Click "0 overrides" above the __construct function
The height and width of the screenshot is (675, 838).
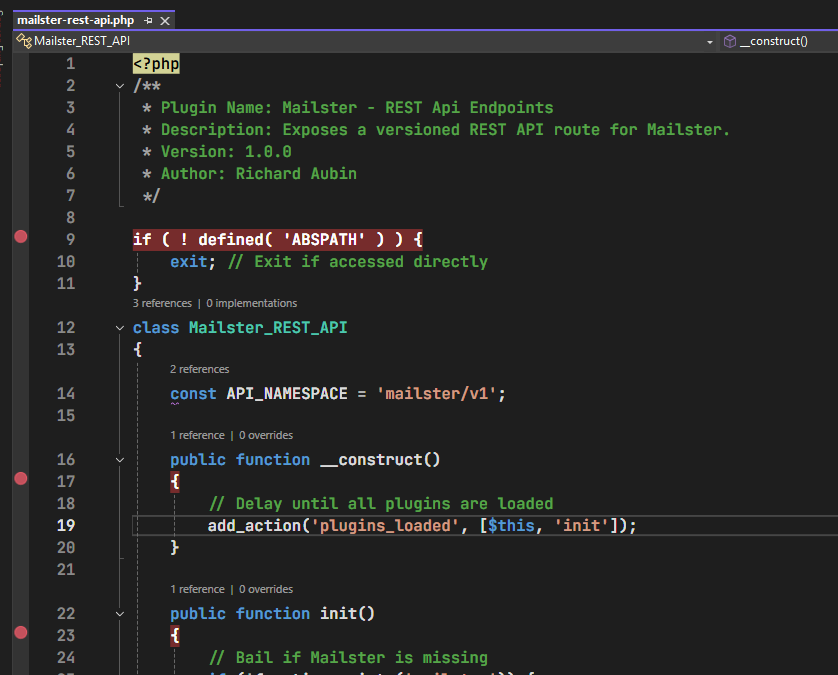(x=266, y=435)
